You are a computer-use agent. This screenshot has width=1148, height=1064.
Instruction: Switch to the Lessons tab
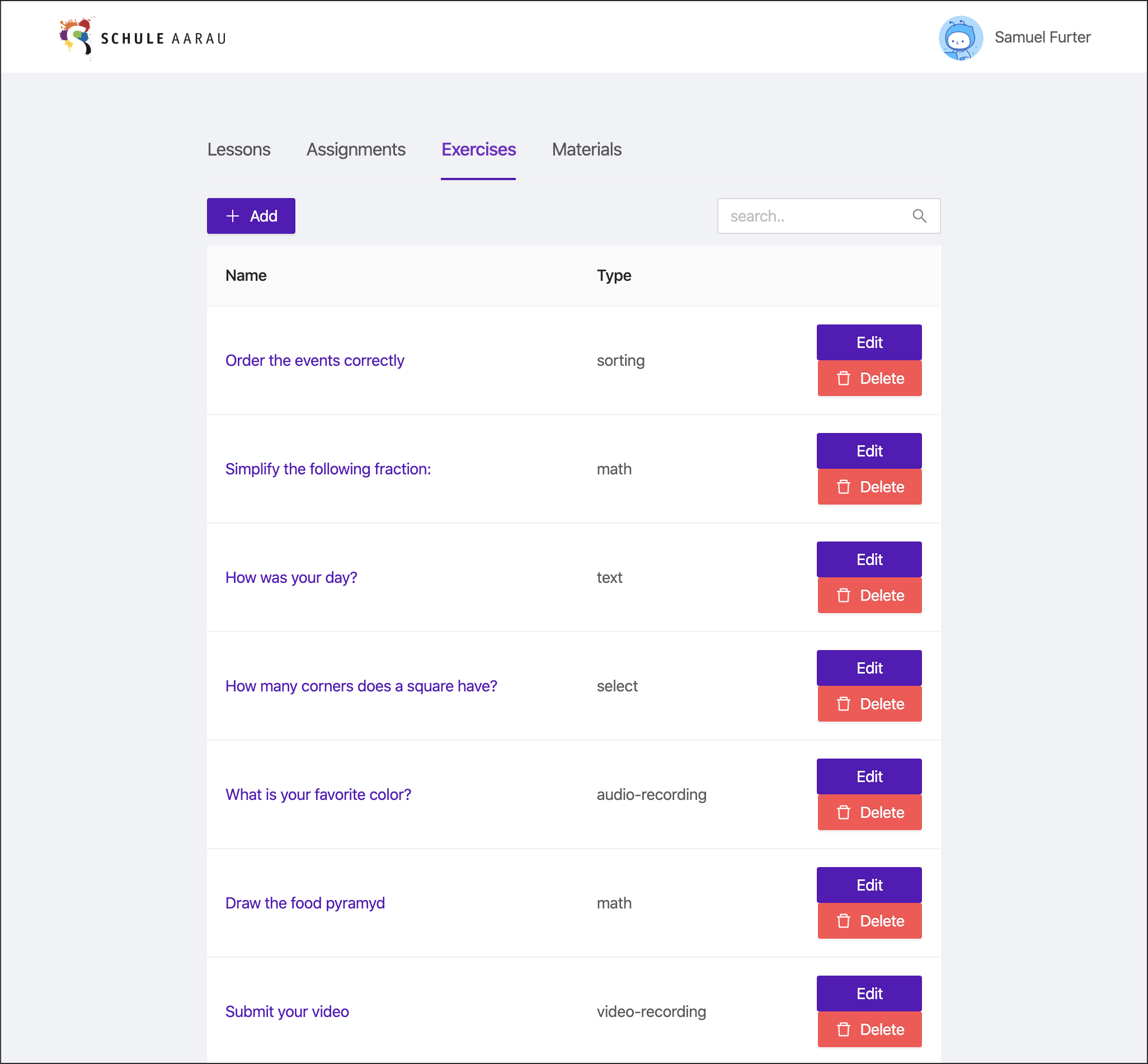click(238, 150)
